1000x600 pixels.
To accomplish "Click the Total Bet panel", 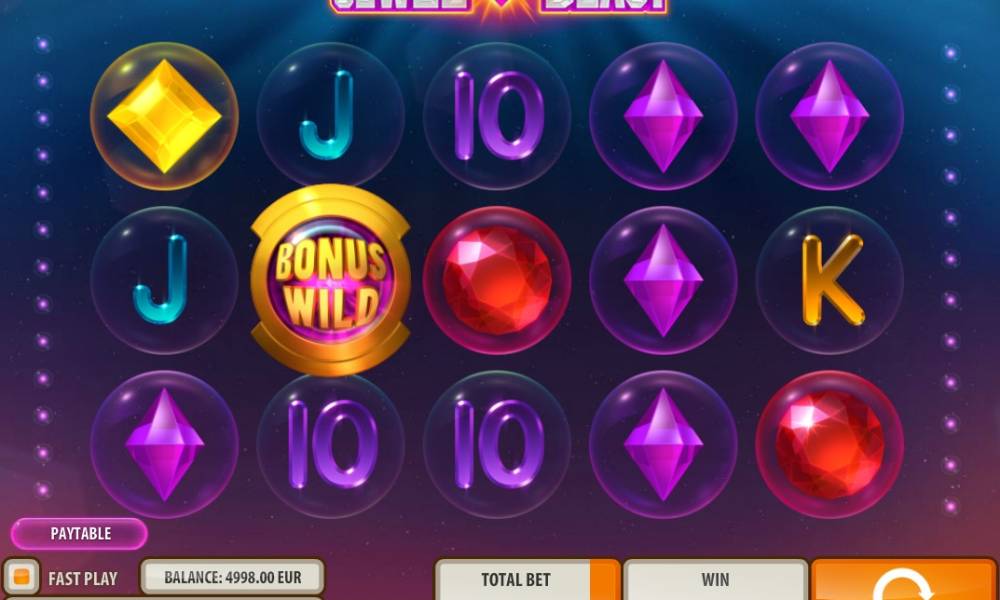I will click(x=515, y=580).
